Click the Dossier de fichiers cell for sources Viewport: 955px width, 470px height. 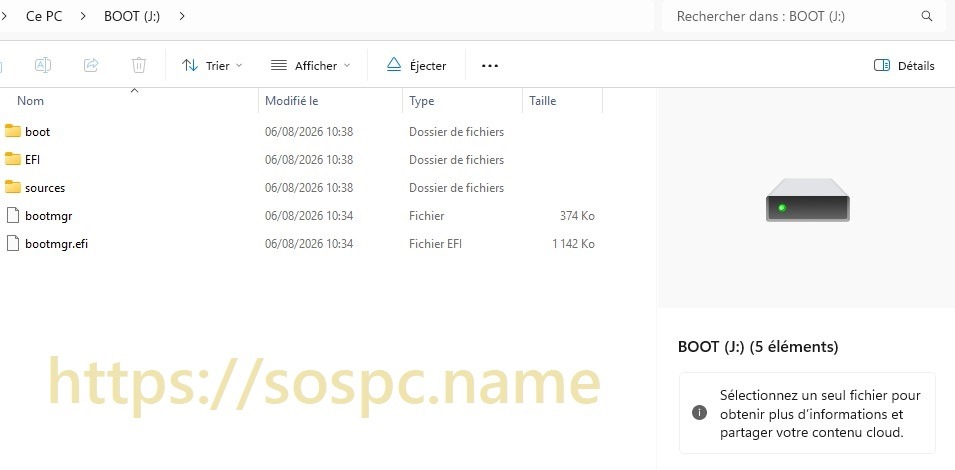pyautogui.click(x=457, y=188)
